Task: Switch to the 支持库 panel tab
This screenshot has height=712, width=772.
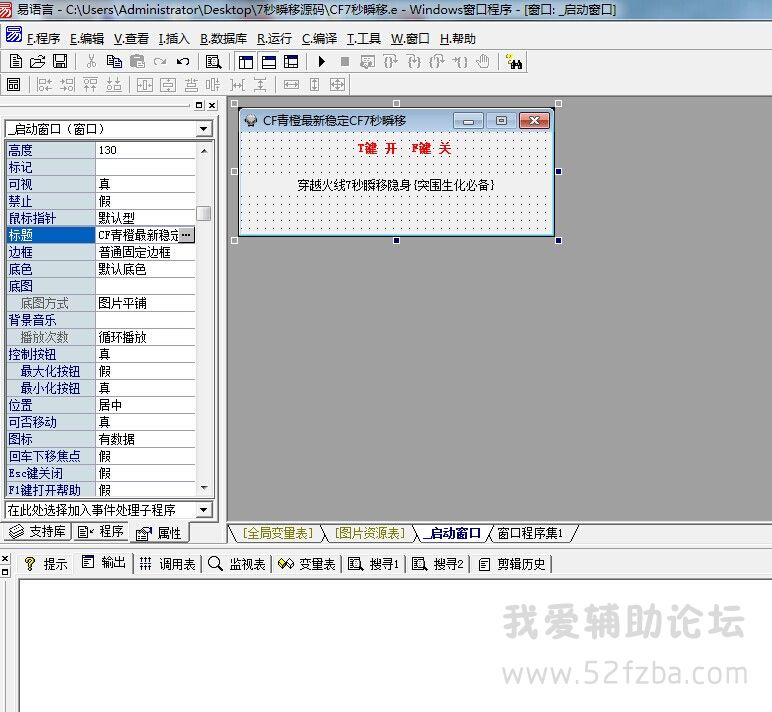Action: (38, 532)
